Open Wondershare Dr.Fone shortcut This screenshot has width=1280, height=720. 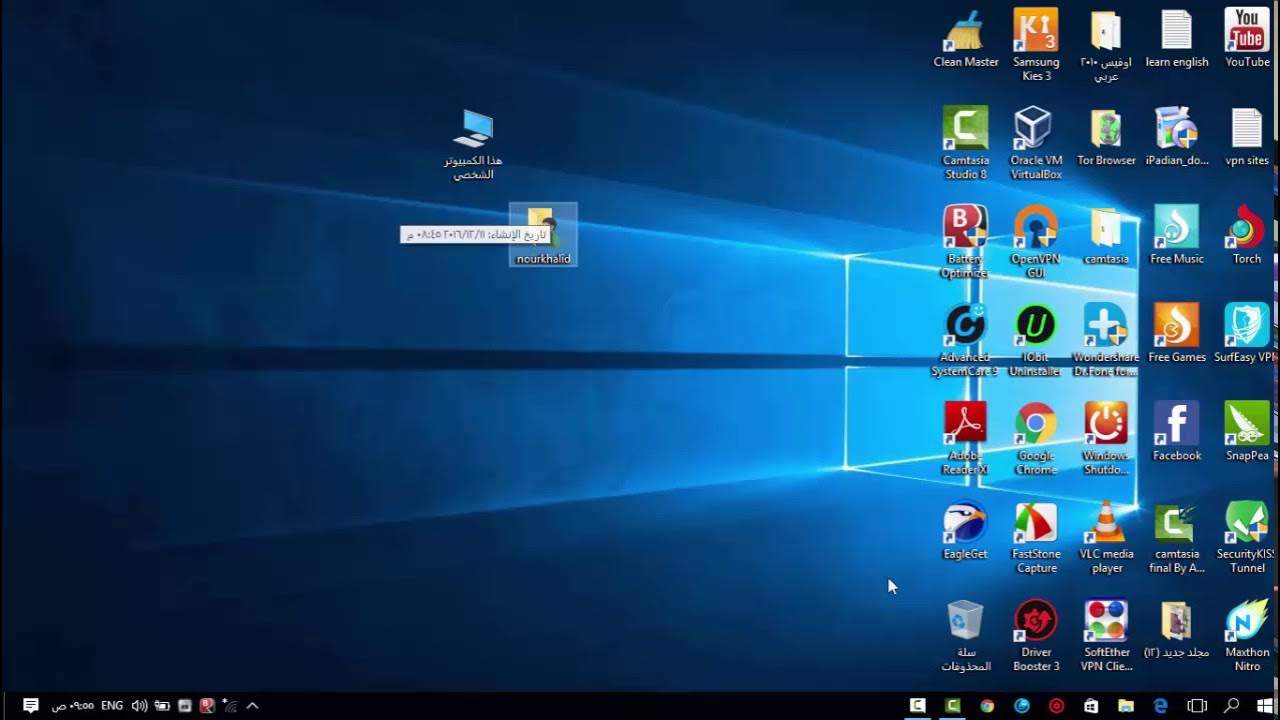(x=1106, y=340)
